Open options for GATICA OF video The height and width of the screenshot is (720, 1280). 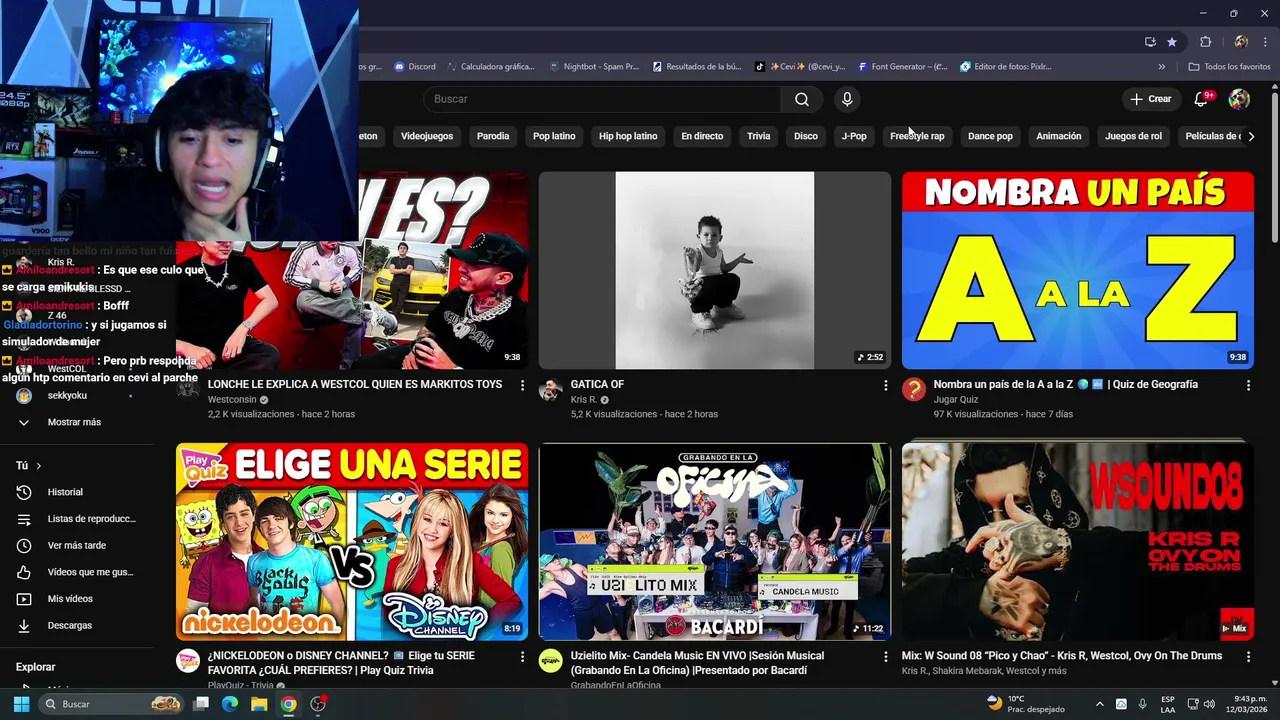click(x=885, y=385)
